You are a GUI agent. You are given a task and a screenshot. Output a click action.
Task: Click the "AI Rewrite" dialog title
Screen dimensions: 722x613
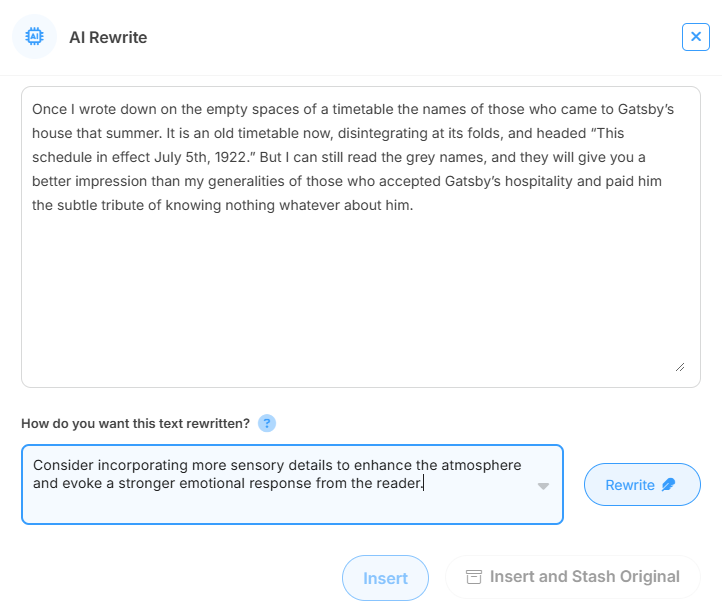(108, 37)
